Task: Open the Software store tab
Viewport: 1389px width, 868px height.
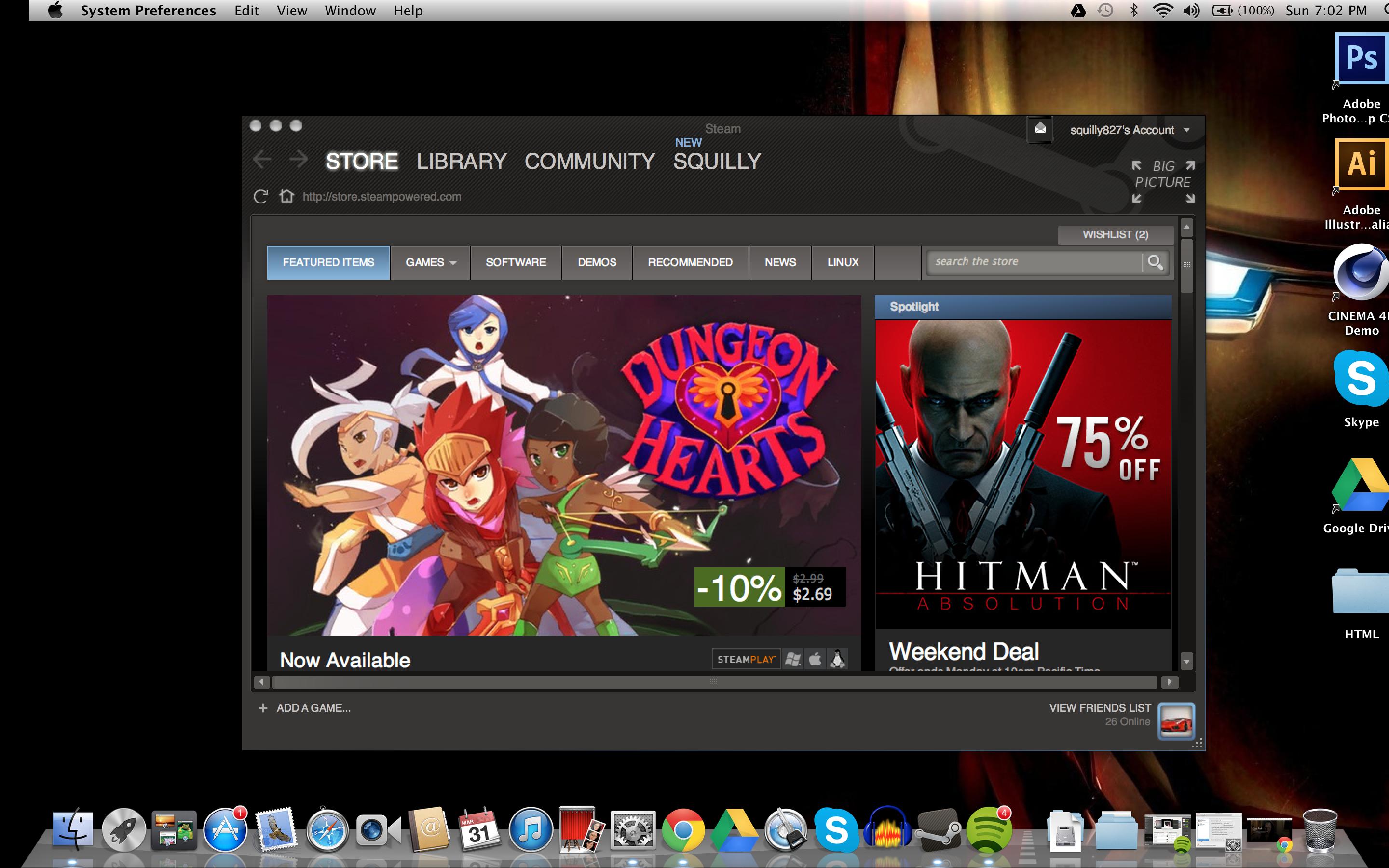Action: (x=516, y=263)
